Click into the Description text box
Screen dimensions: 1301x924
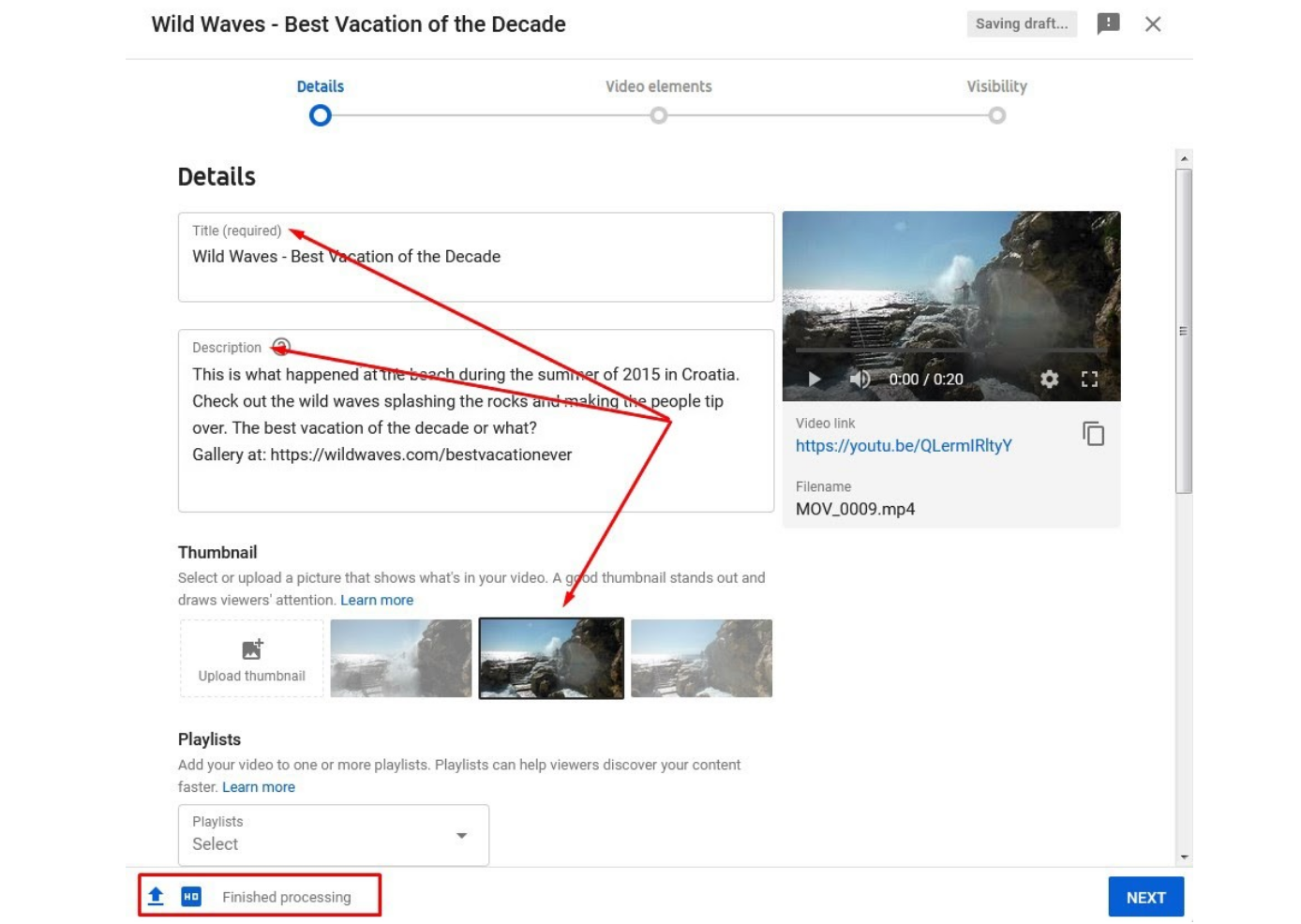click(x=476, y=421)
